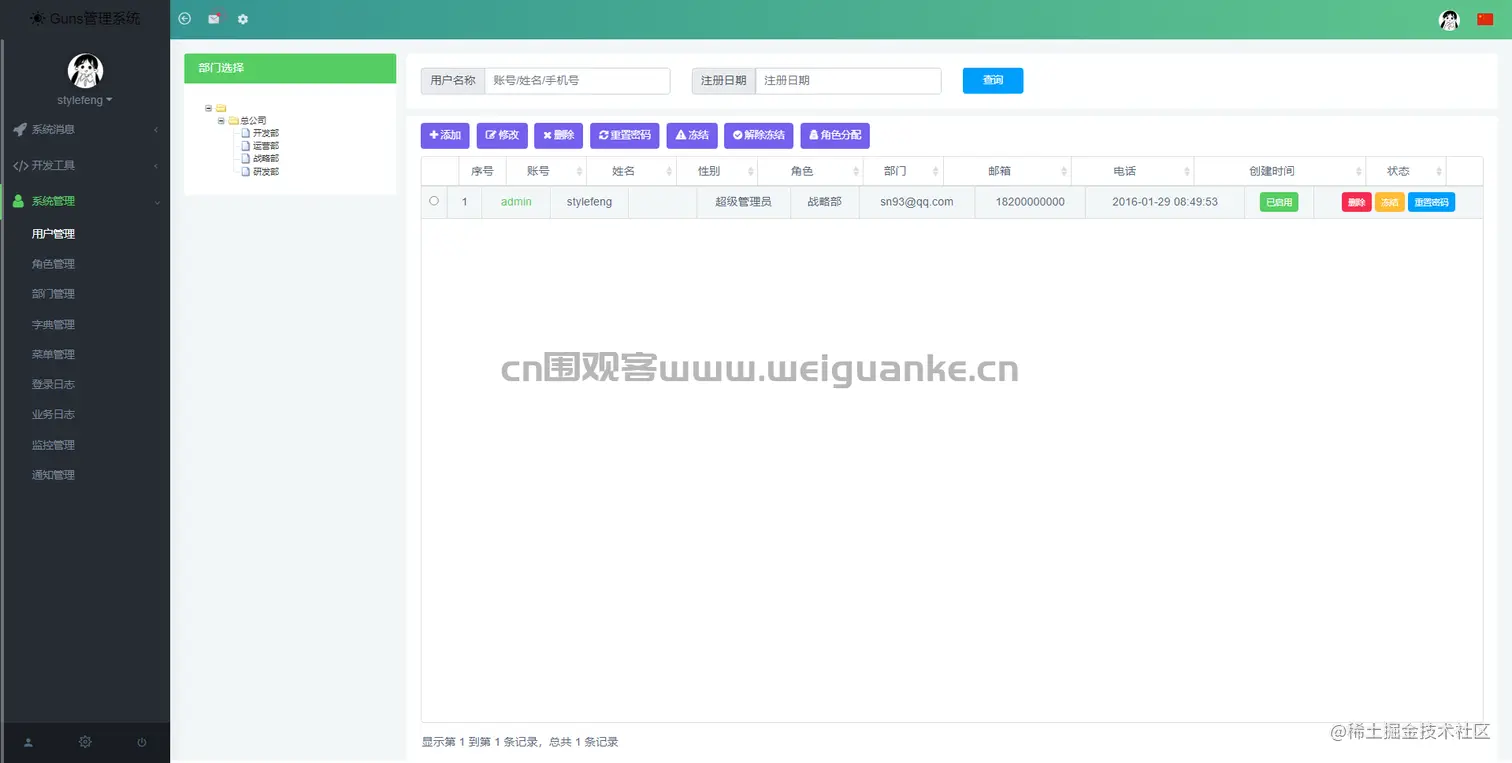Click the power icon at sidebar bottom
The image size is (1512, 763).
pos(142,742)
